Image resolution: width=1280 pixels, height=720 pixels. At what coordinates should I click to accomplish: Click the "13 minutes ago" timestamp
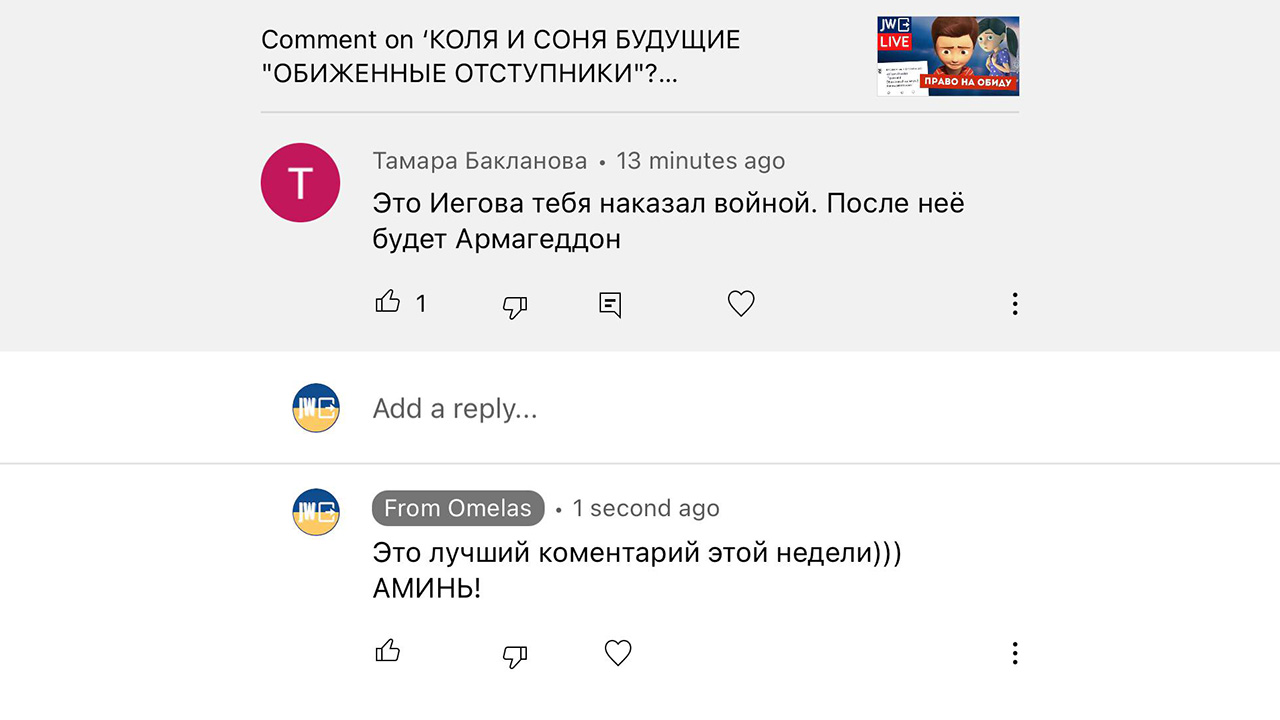700,161
